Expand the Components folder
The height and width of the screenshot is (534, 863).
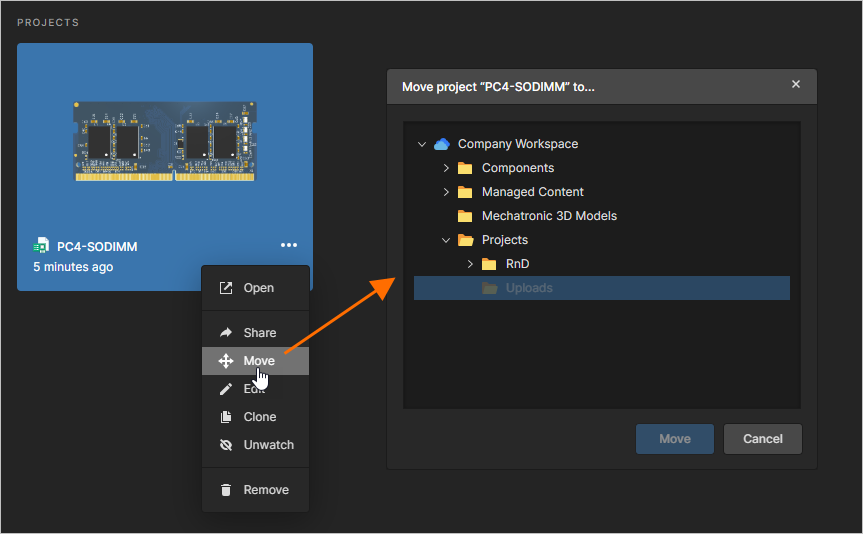coord(446,168)
